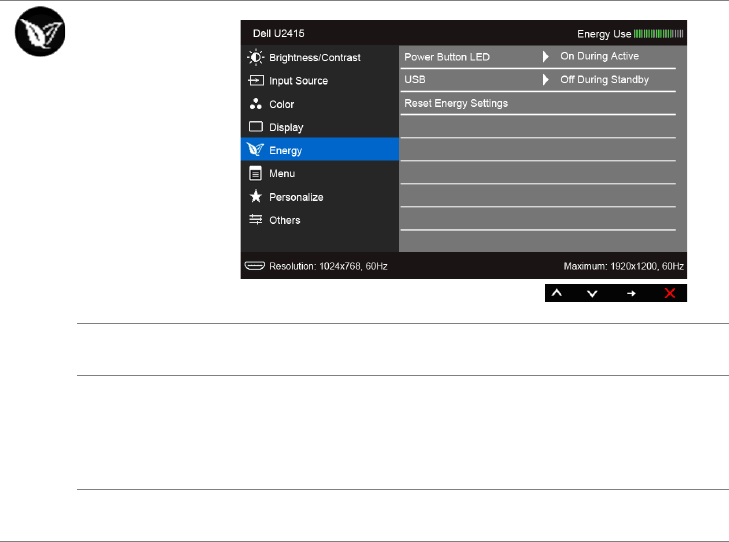Choose the Personalize menu entry
This screenshot has width=729, height=542.
click(320, 196)
